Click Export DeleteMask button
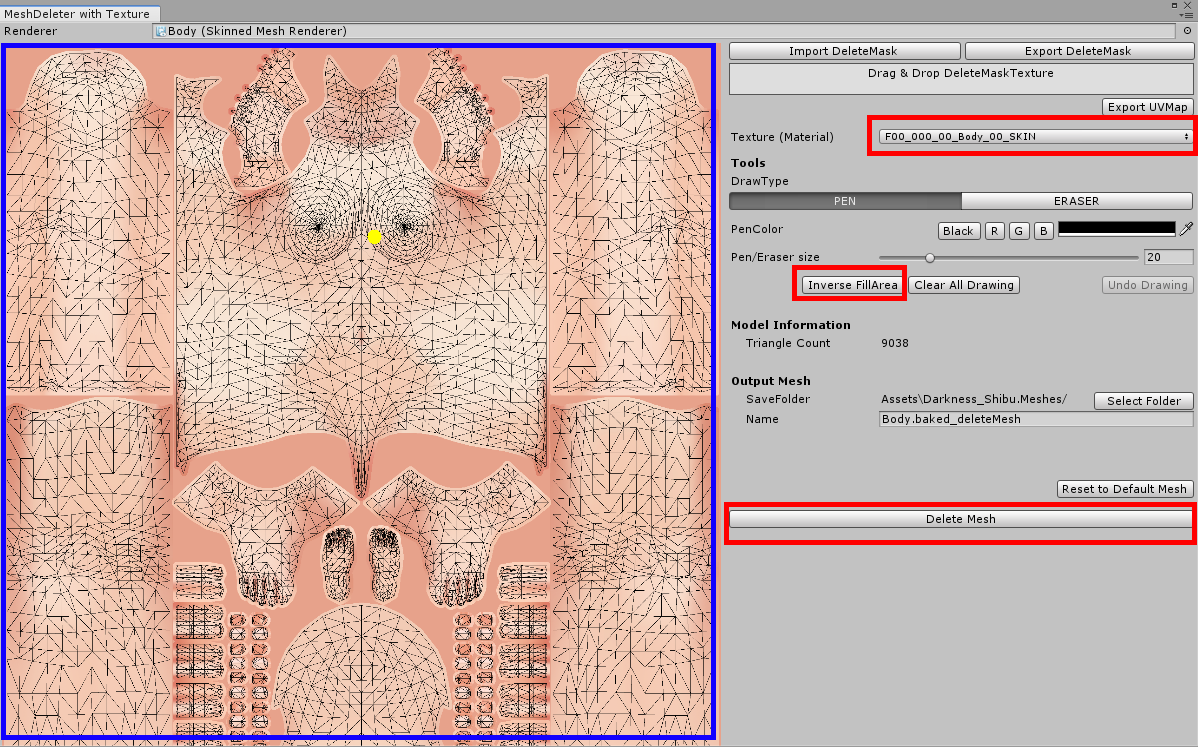1198x747 pixels. tap(1078, 51)
